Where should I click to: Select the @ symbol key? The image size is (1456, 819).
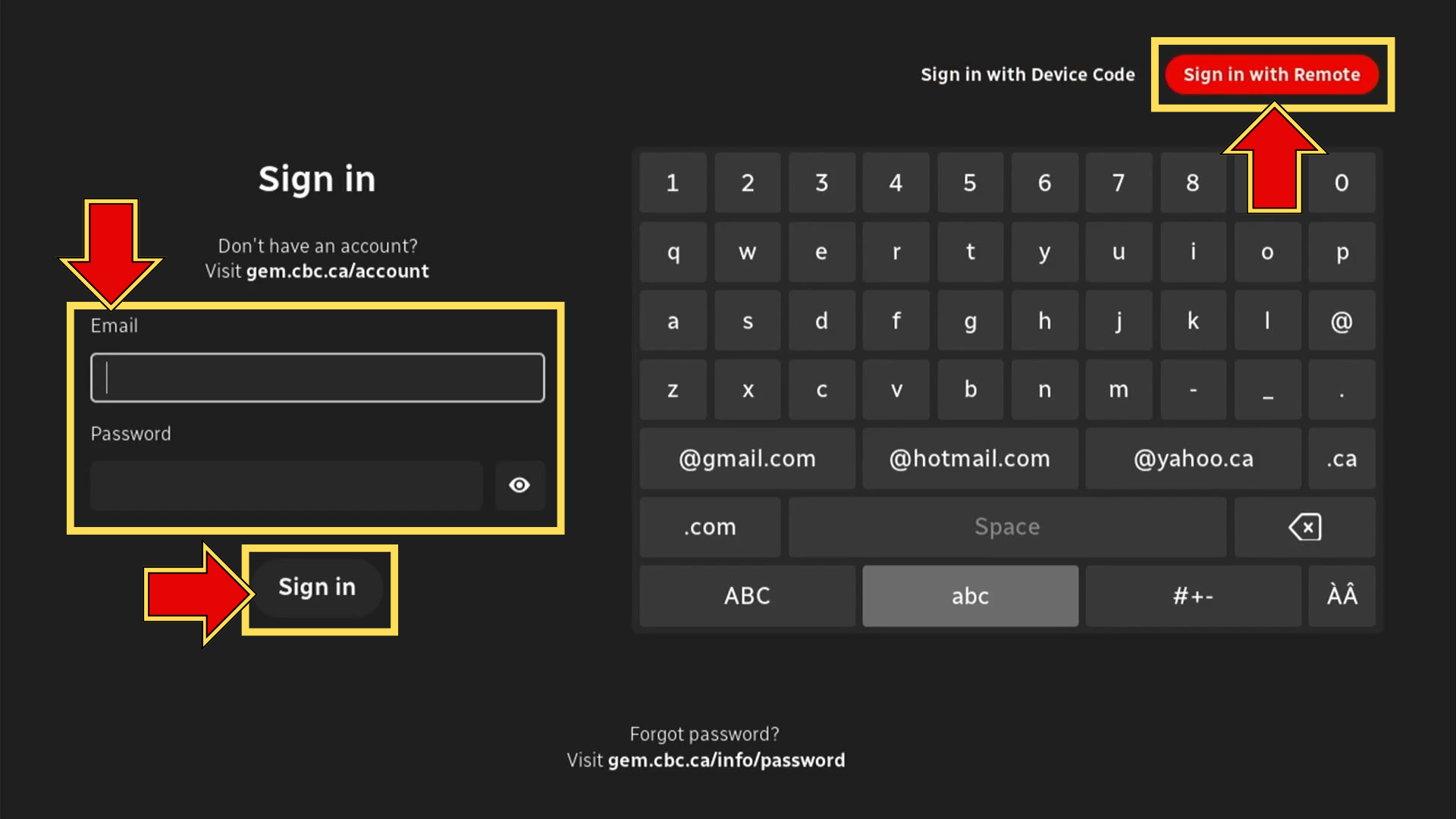[x=1341, y=321]
